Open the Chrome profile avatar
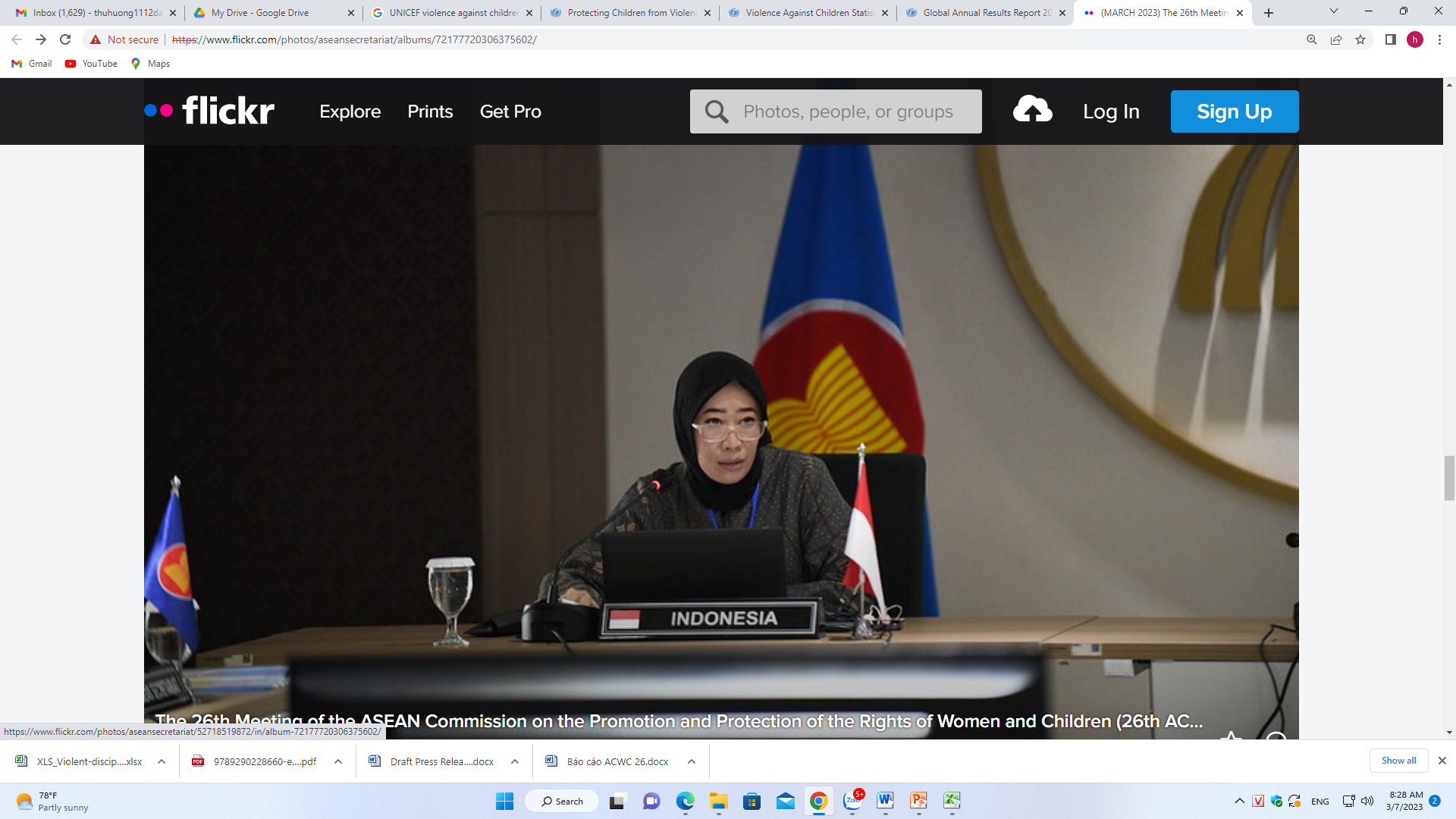1456x819 pixels. 1415,39
